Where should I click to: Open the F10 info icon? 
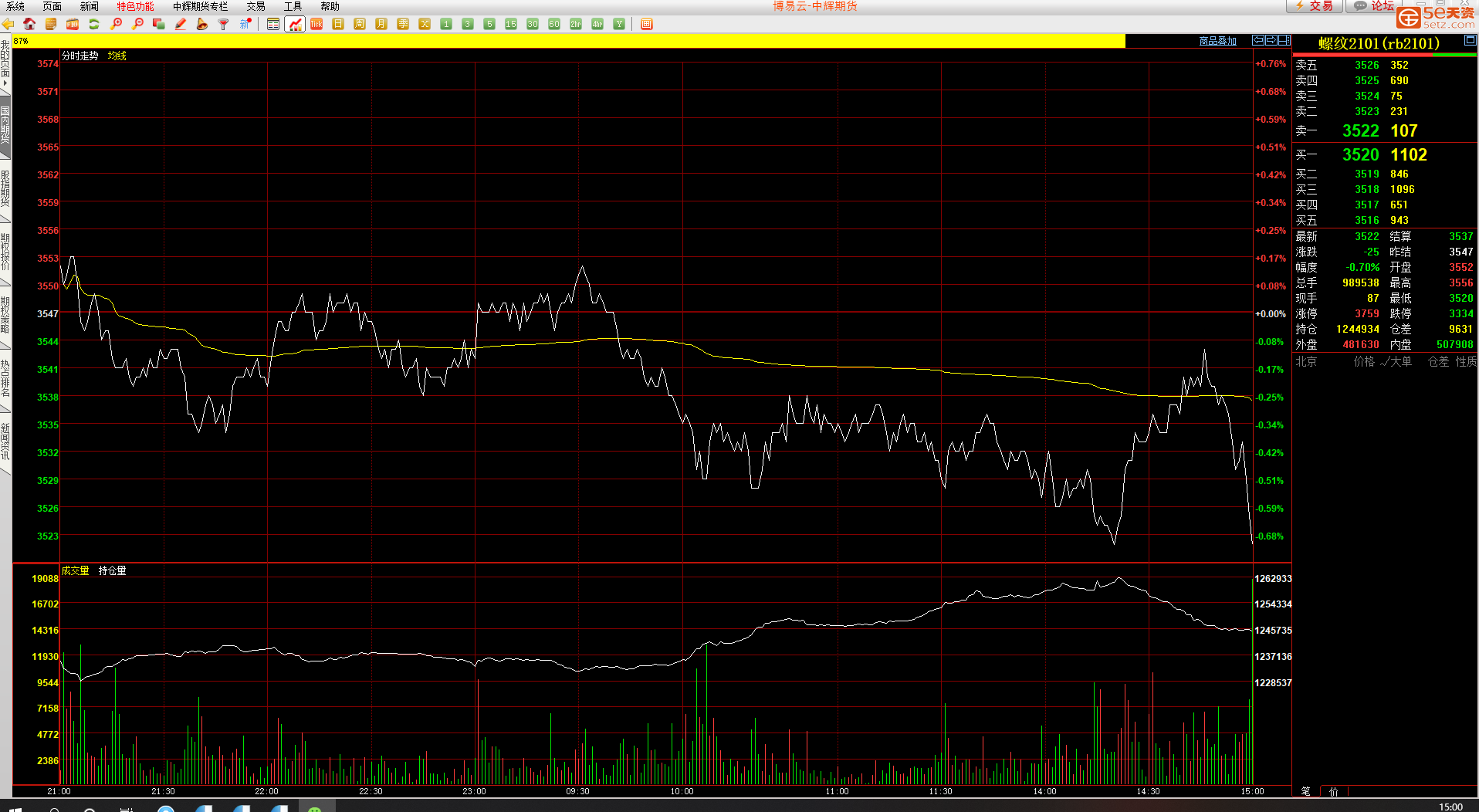click(x=73, y=24)
